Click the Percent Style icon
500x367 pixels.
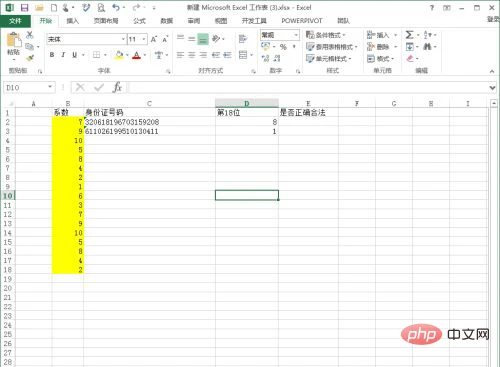(283, 47)
